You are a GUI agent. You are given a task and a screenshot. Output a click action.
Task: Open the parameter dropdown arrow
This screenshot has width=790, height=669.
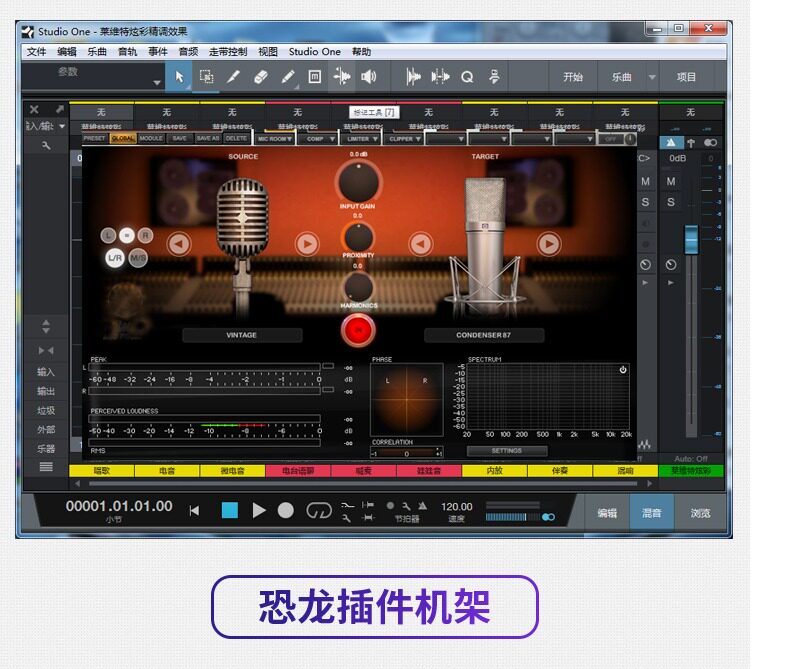(157, 83)
